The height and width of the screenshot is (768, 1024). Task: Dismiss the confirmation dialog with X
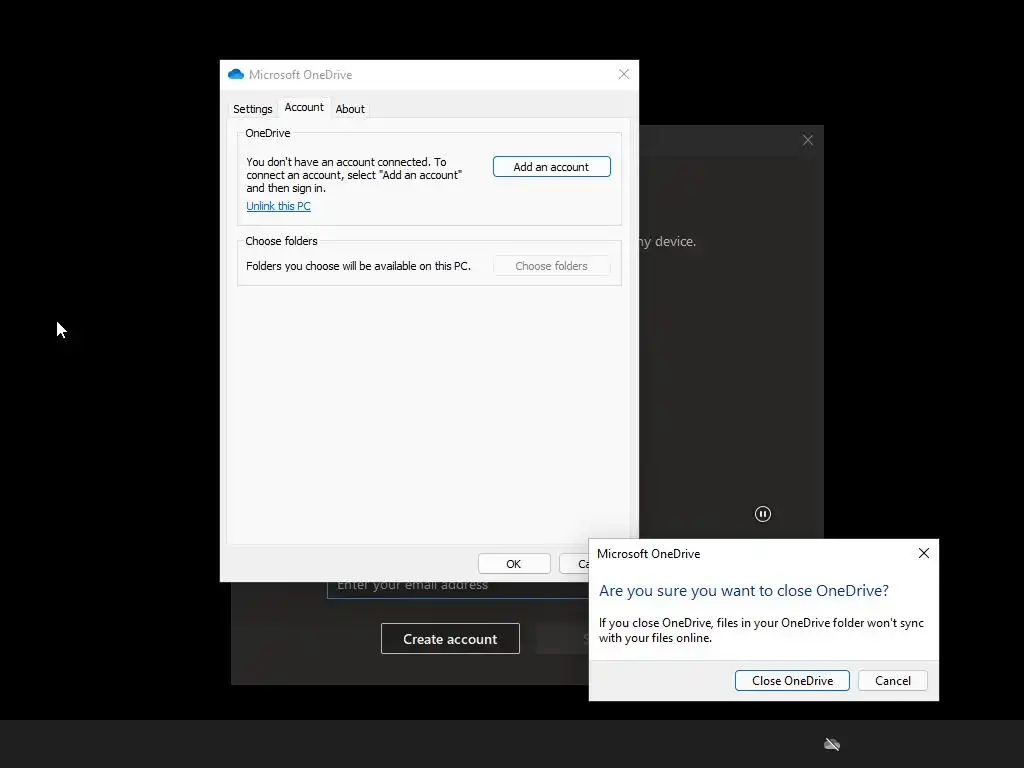[923, 553]
